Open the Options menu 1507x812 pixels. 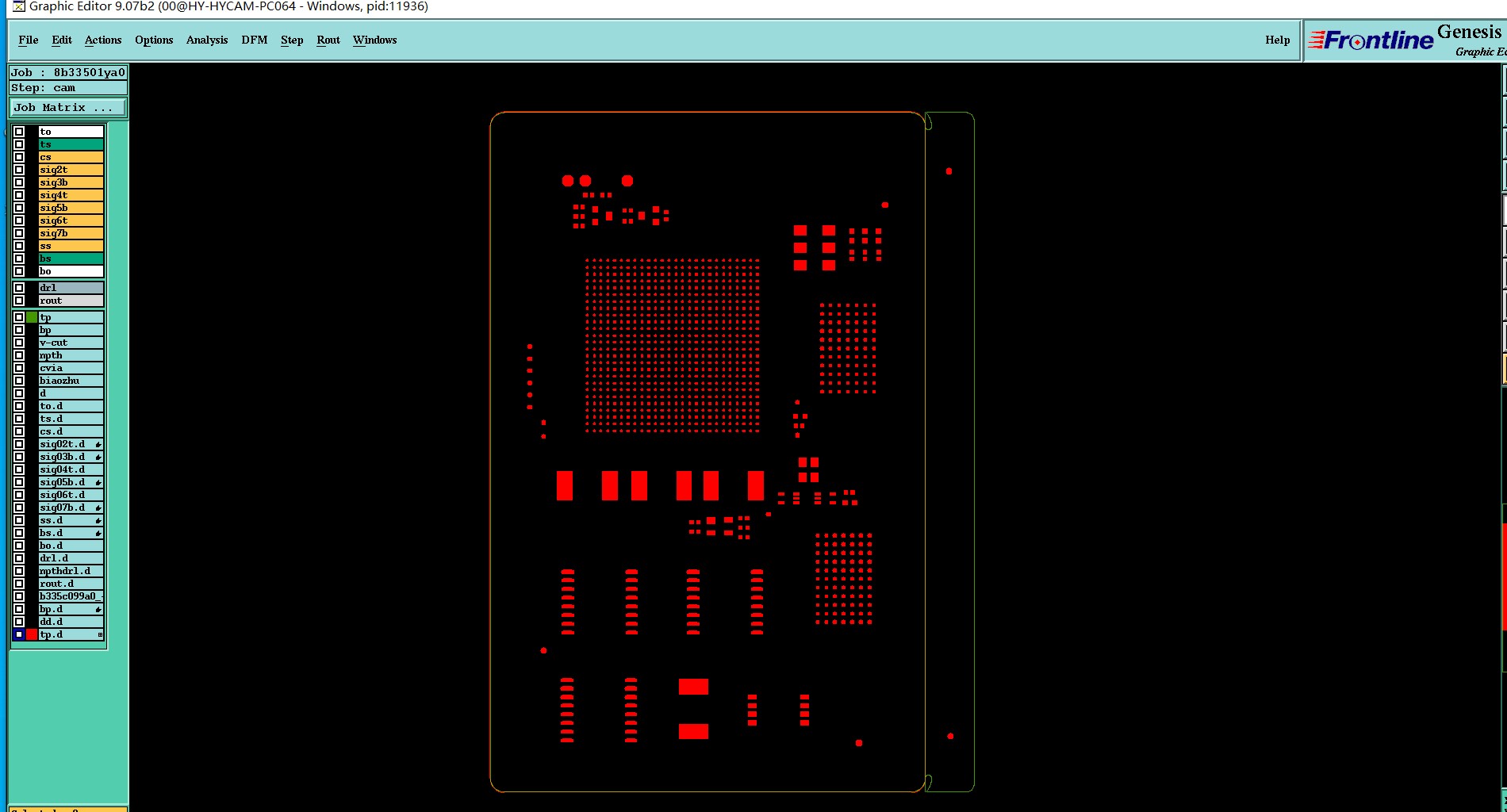tap(154, 40)
